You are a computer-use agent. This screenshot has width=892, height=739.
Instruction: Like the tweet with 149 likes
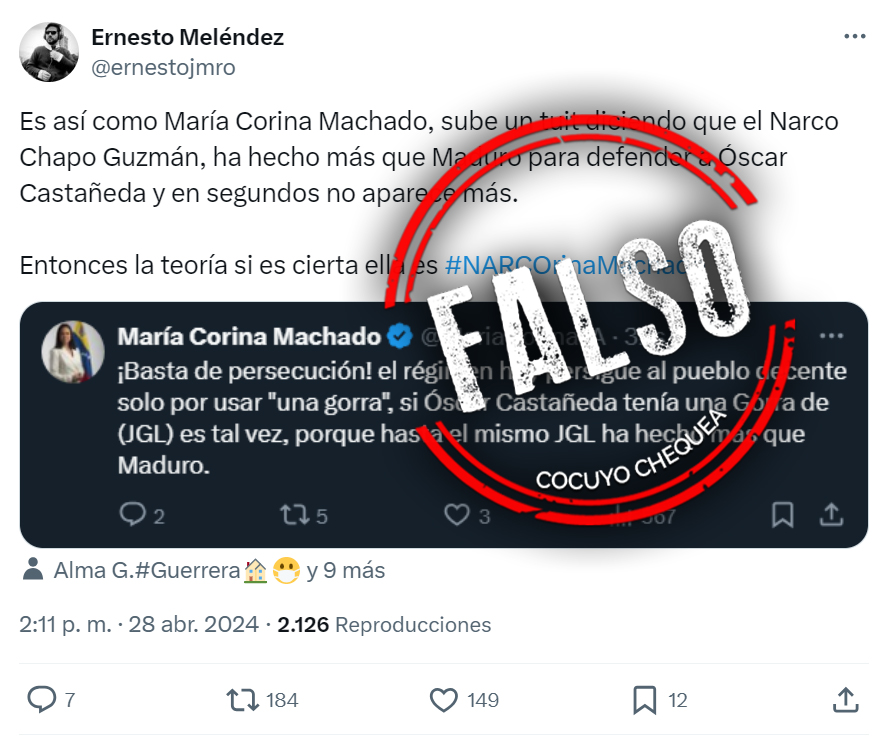click(444, 700)
